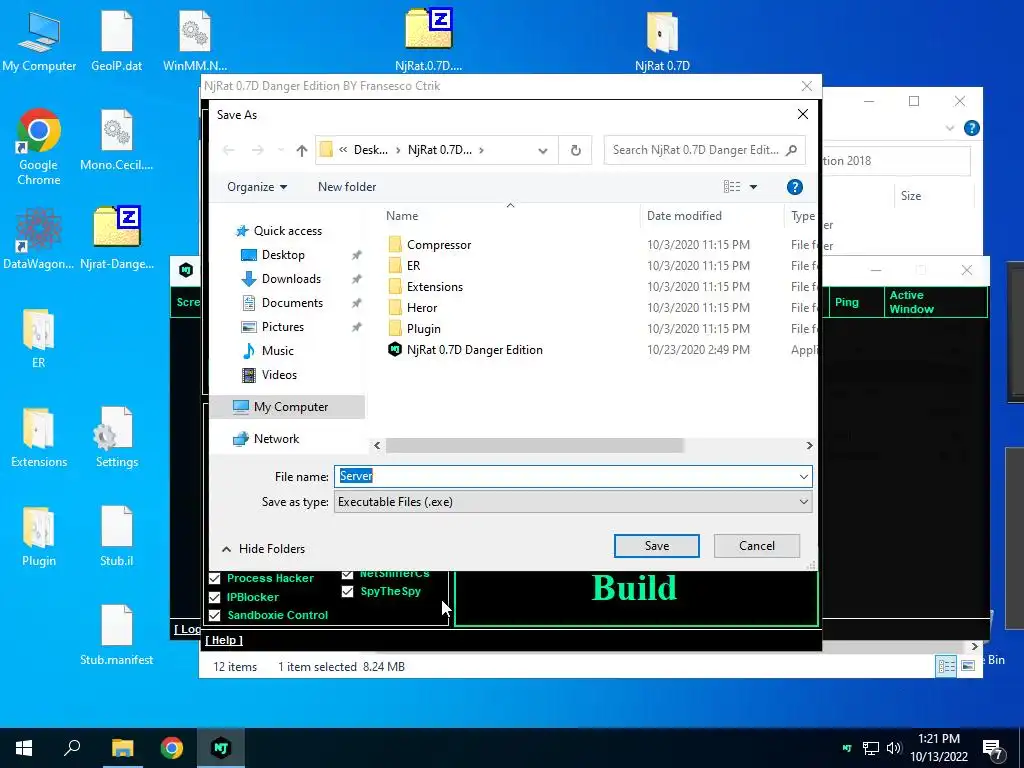The image size is (1024, 768).
Task: Toggle the IPBlocker checkbox
Action: click(x=214, y=597)
